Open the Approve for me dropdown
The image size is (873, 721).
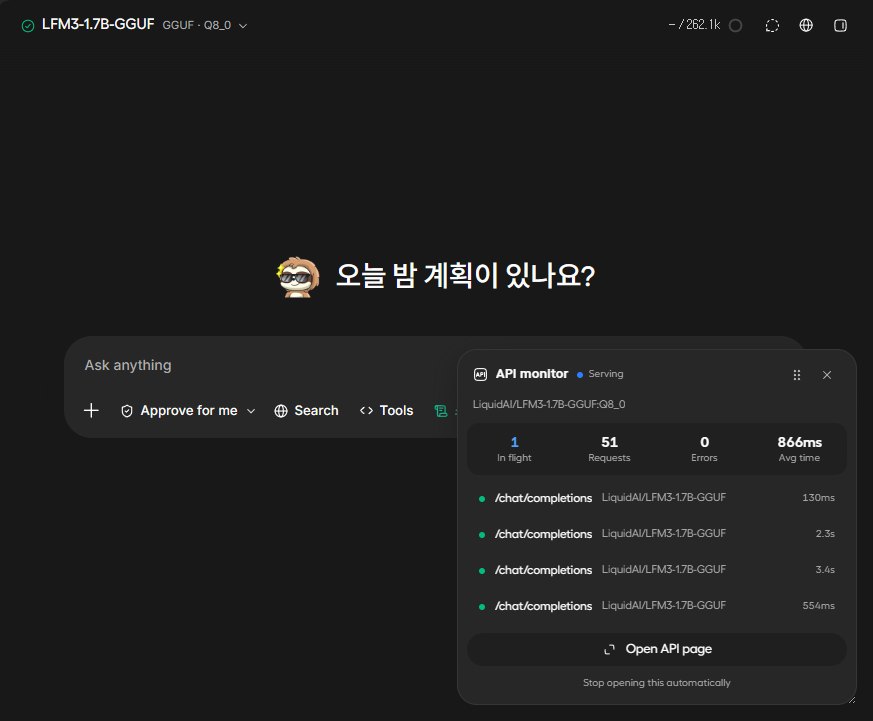click(x=188, y=411)
